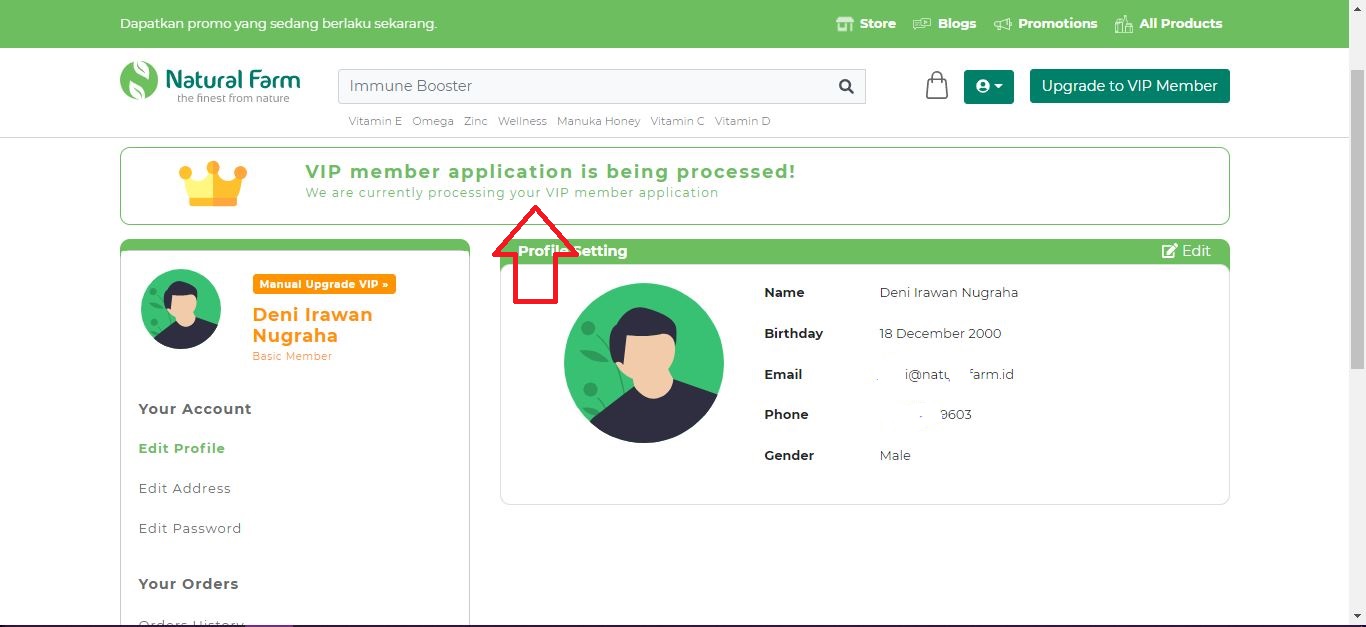Click the large profile avatar picture
This screenshot has width=1366, height=627.
[x=643, y=363]
